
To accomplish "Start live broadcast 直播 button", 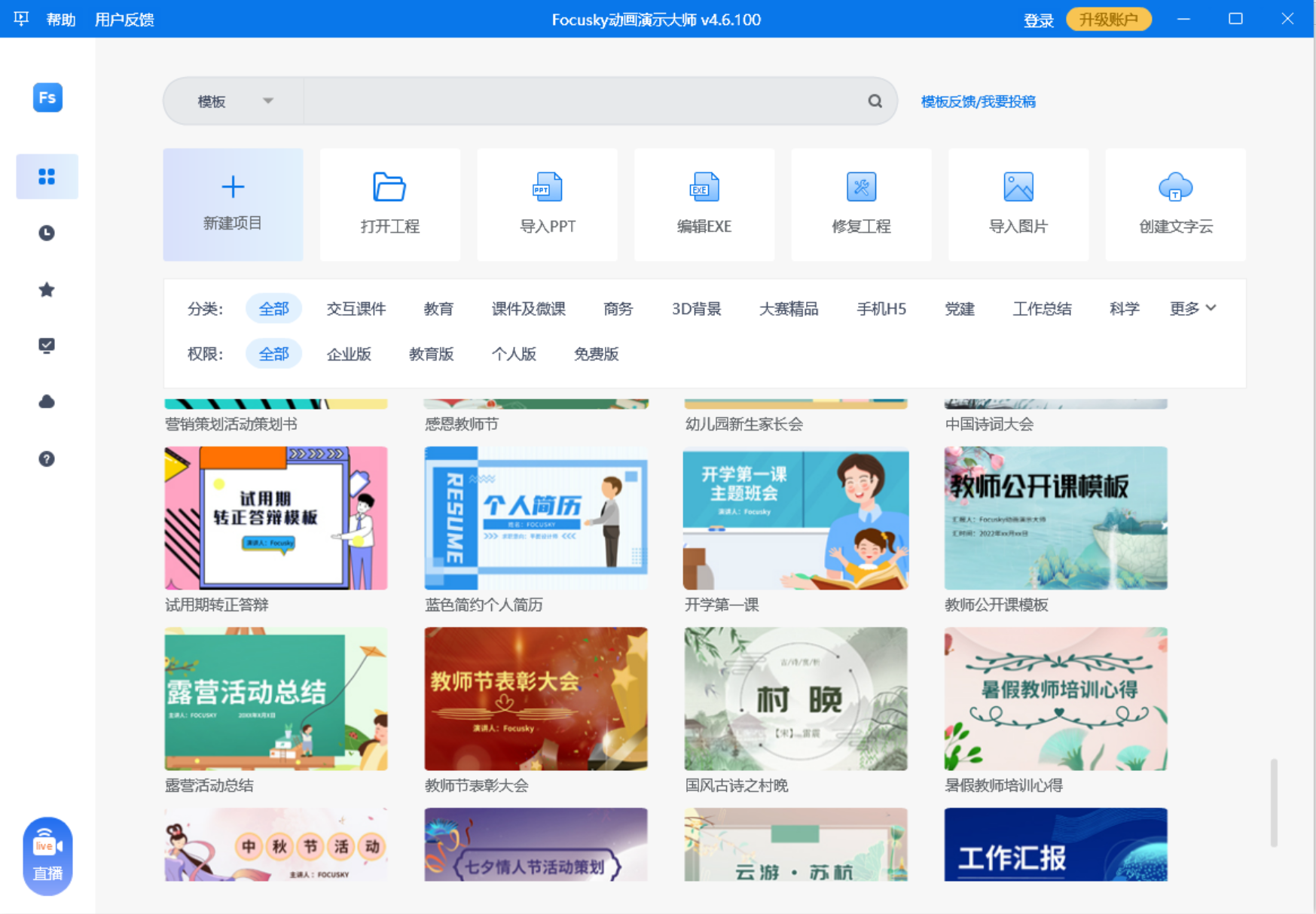I will [47, 856].
